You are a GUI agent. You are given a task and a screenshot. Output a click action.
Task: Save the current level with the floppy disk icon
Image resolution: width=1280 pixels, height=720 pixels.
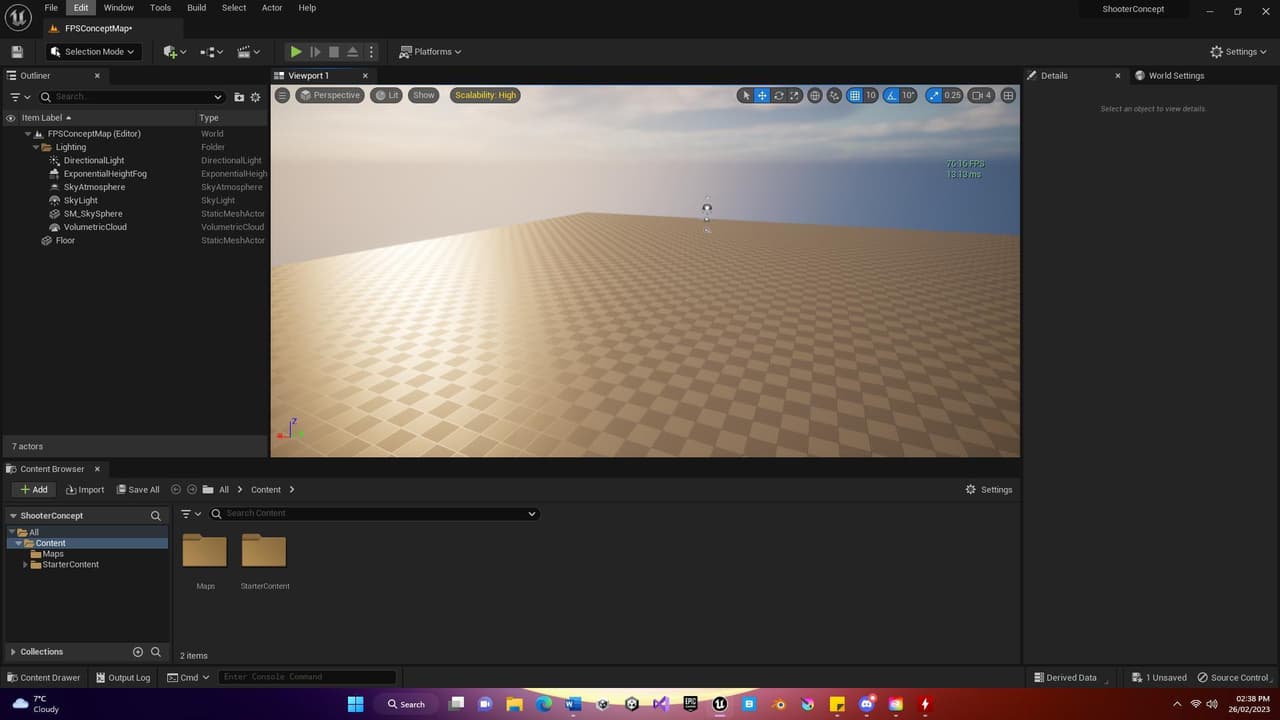click(17, 52)
